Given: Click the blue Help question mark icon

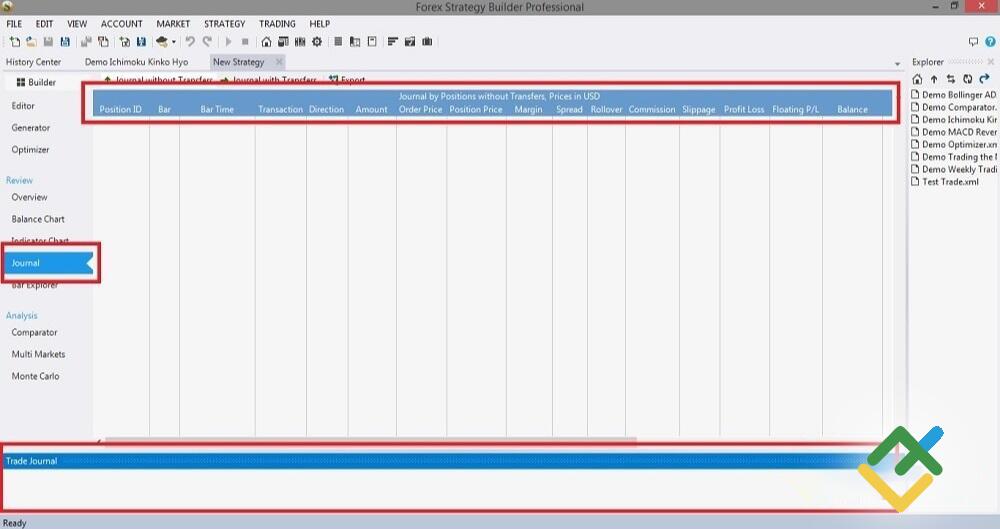Looking at the screenshot, I should tap(990, 41).
